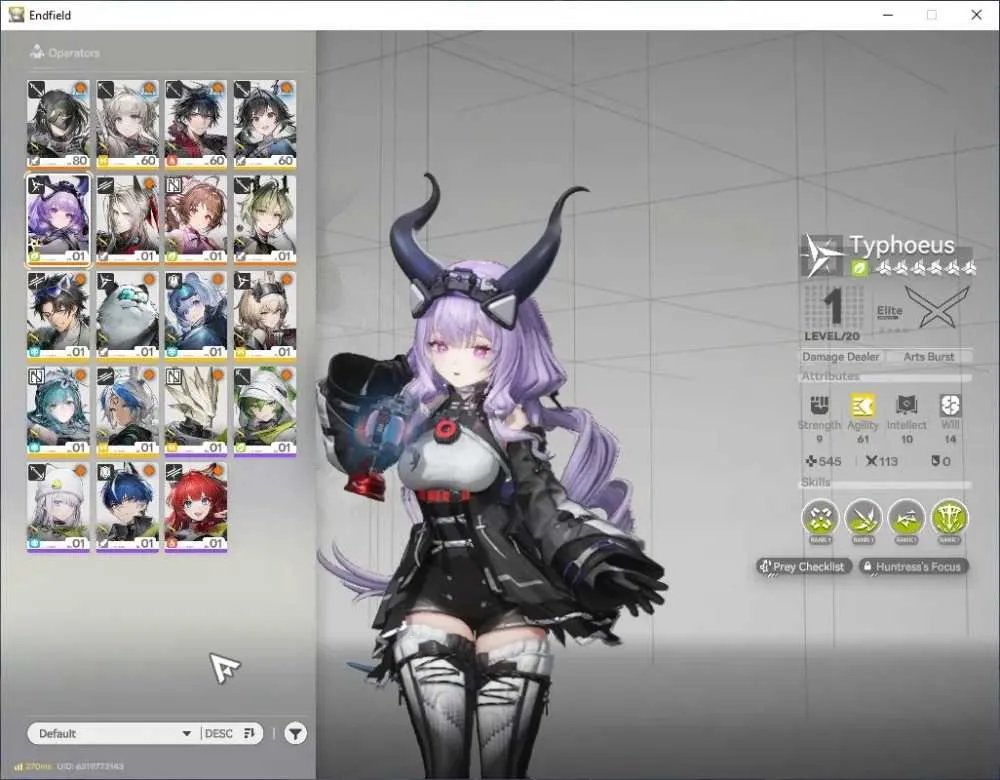Select the white cat-beanie operator card
This screenshot has height=780, width=1000.
coord(58,506)
